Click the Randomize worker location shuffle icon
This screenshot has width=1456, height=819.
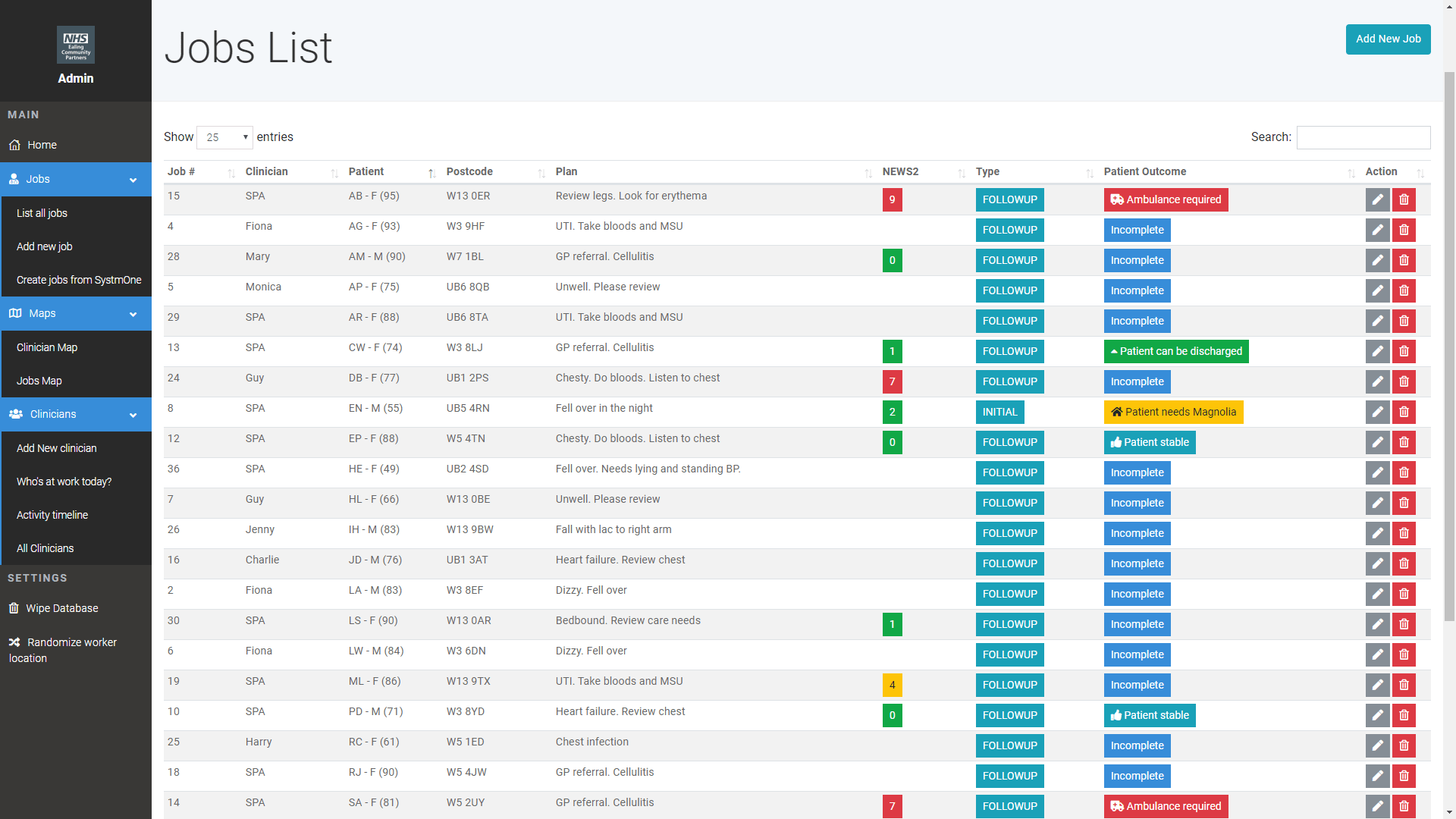(x=14, y=642)
